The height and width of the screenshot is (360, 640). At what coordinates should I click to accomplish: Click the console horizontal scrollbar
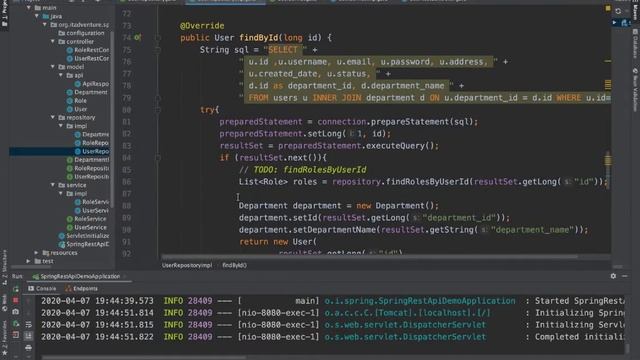(x=143, y=358)
